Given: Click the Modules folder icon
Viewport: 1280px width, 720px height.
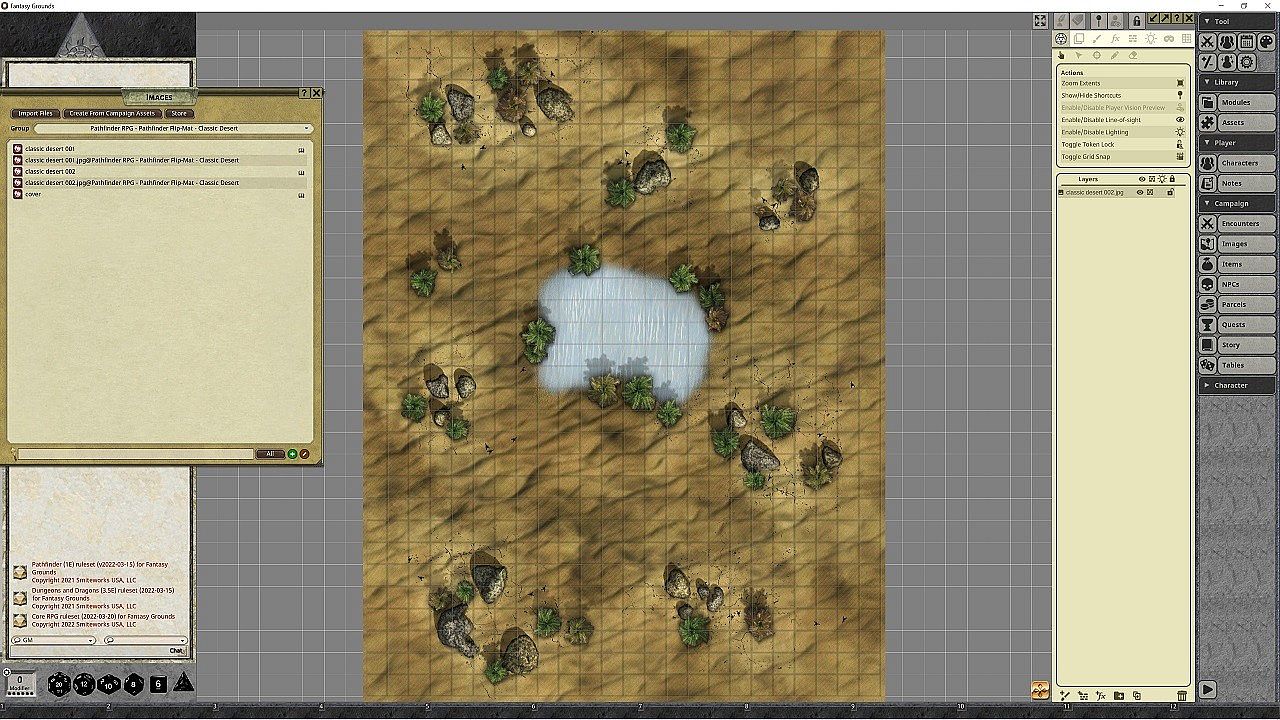Looking at the screenshot, I should pos(1208,102).
